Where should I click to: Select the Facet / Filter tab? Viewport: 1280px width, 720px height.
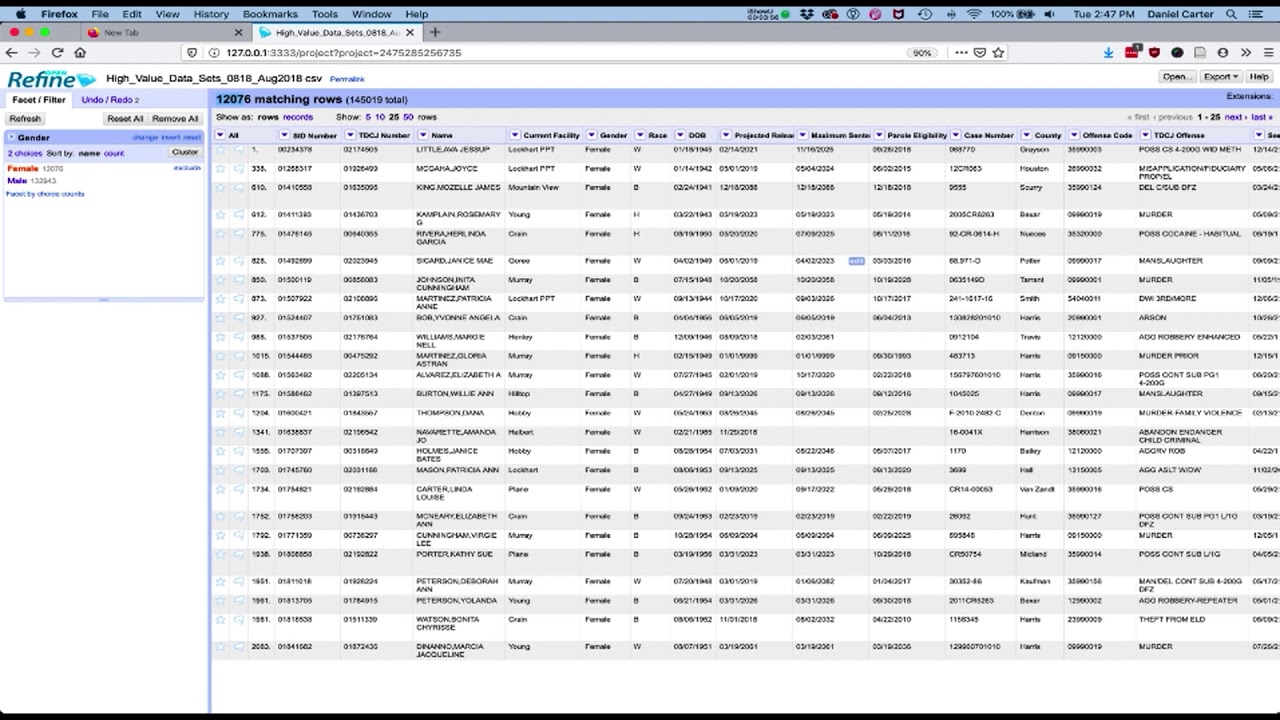point(38,100)
